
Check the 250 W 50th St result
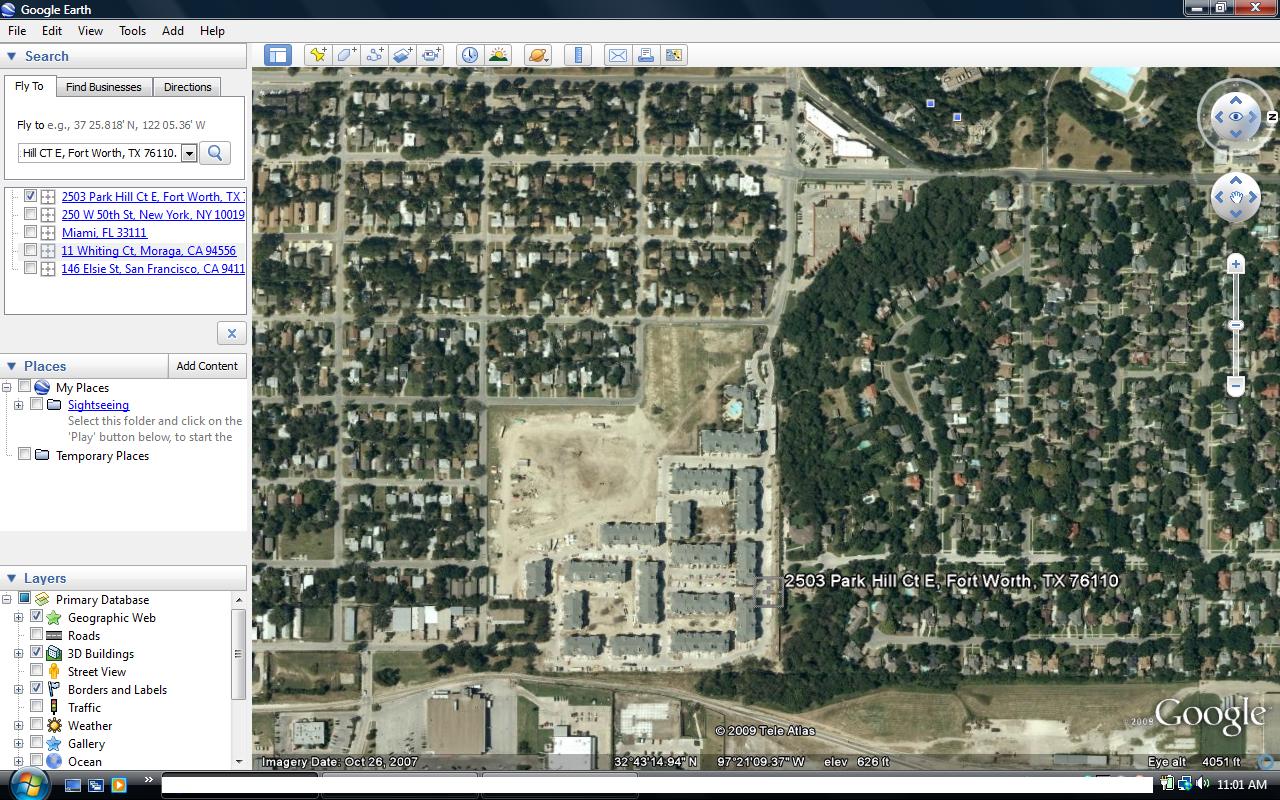(x=31, y=215)
